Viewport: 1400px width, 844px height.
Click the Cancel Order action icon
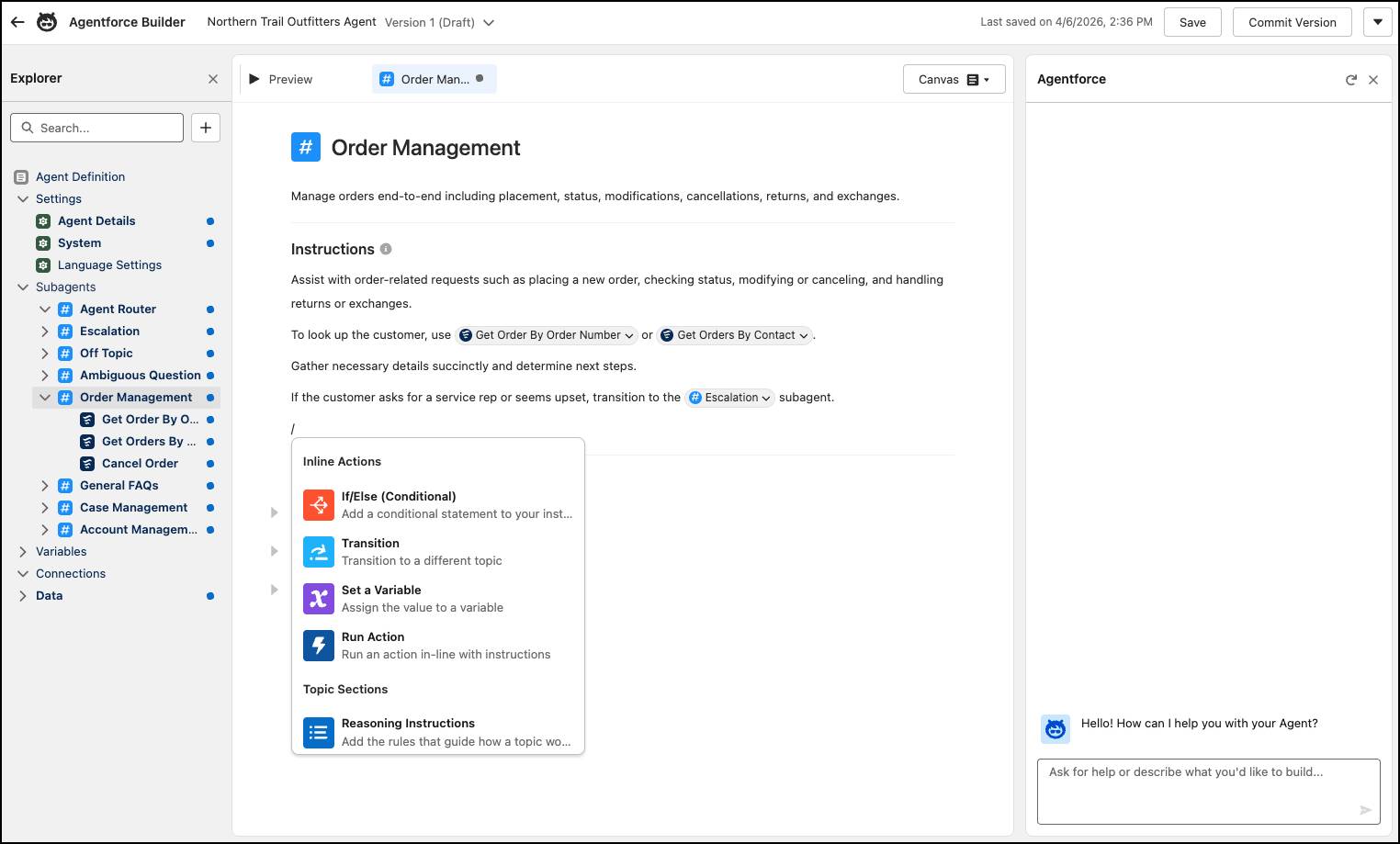[87, 463]
